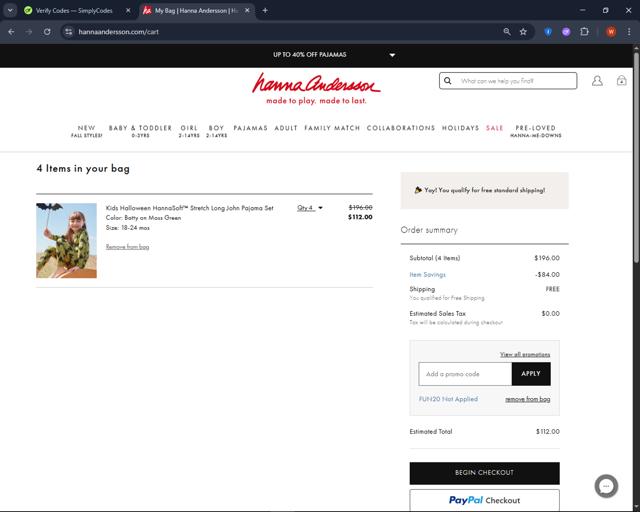Click the Apply promo button

click(x=531, y=374)
